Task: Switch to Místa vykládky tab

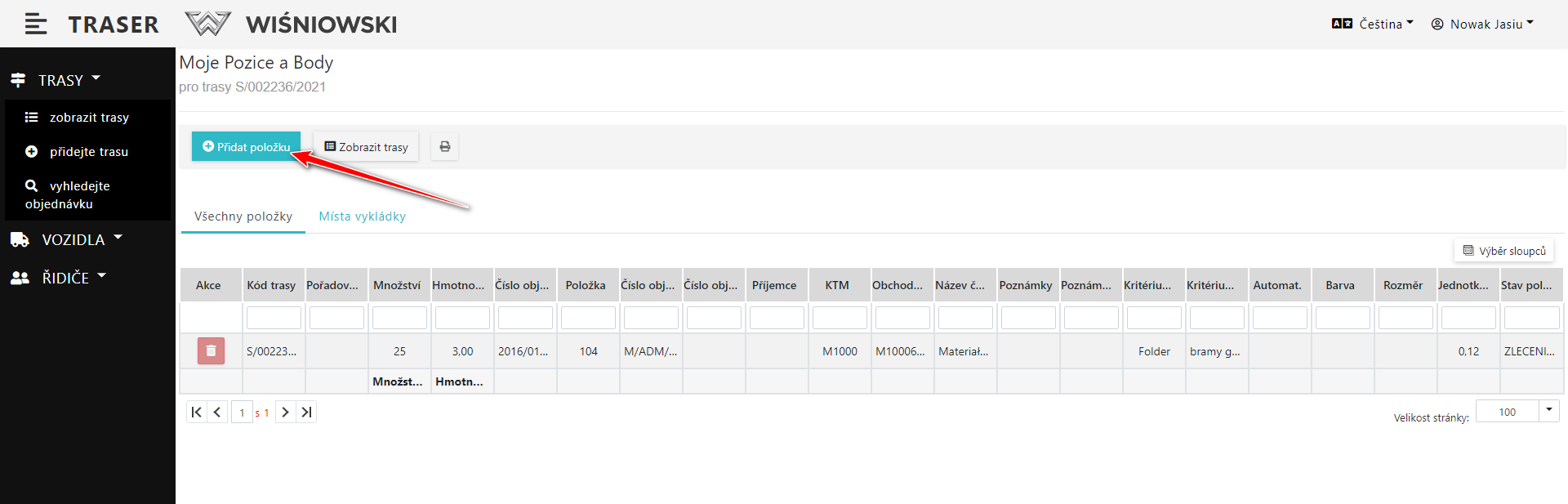Action: pos(362,216)
